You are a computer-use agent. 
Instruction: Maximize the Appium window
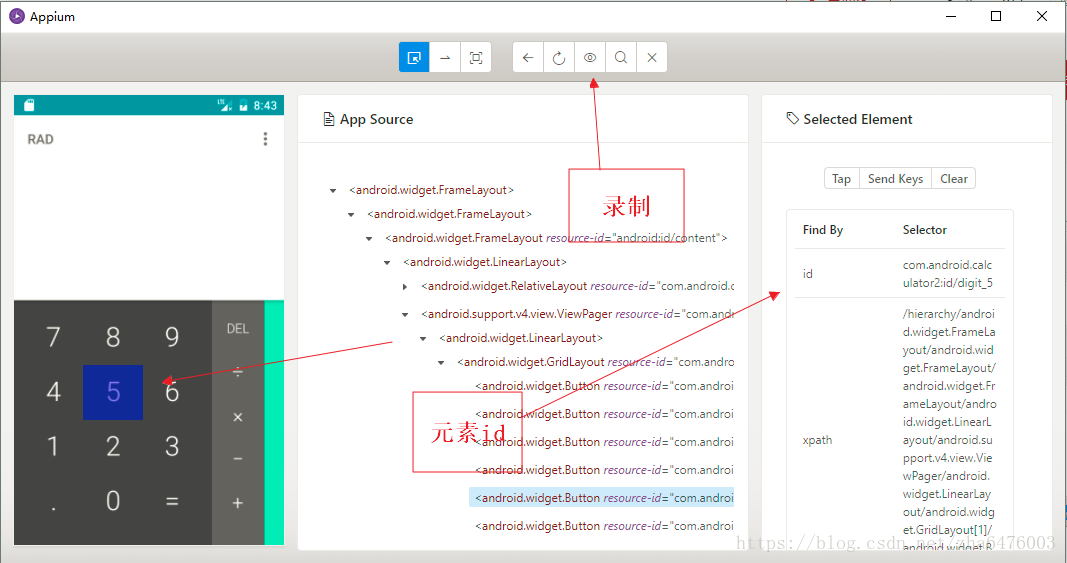[996, 16]
